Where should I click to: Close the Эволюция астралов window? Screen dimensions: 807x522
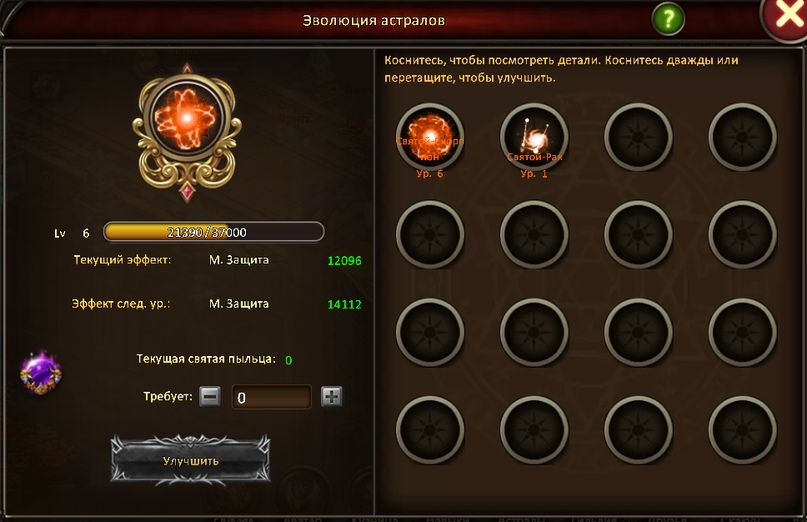786,16
